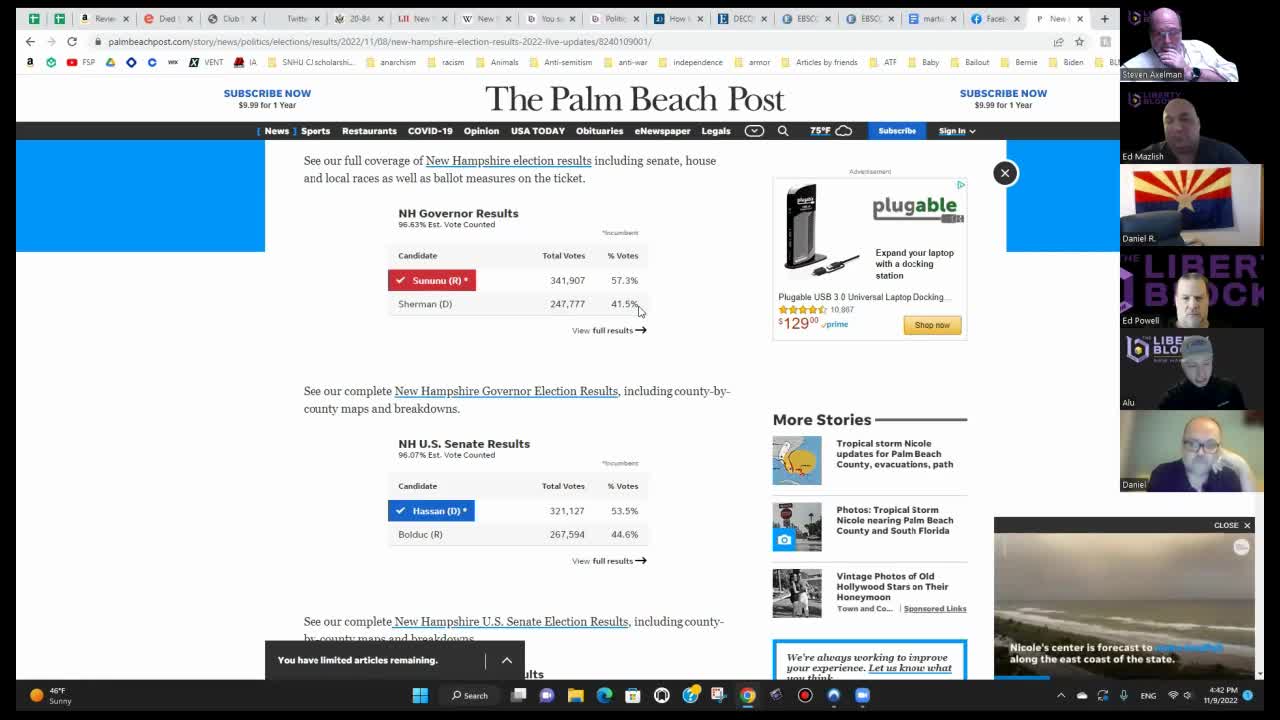
Task: Expand the limited articles remaining banner
Action: [507, 660]
